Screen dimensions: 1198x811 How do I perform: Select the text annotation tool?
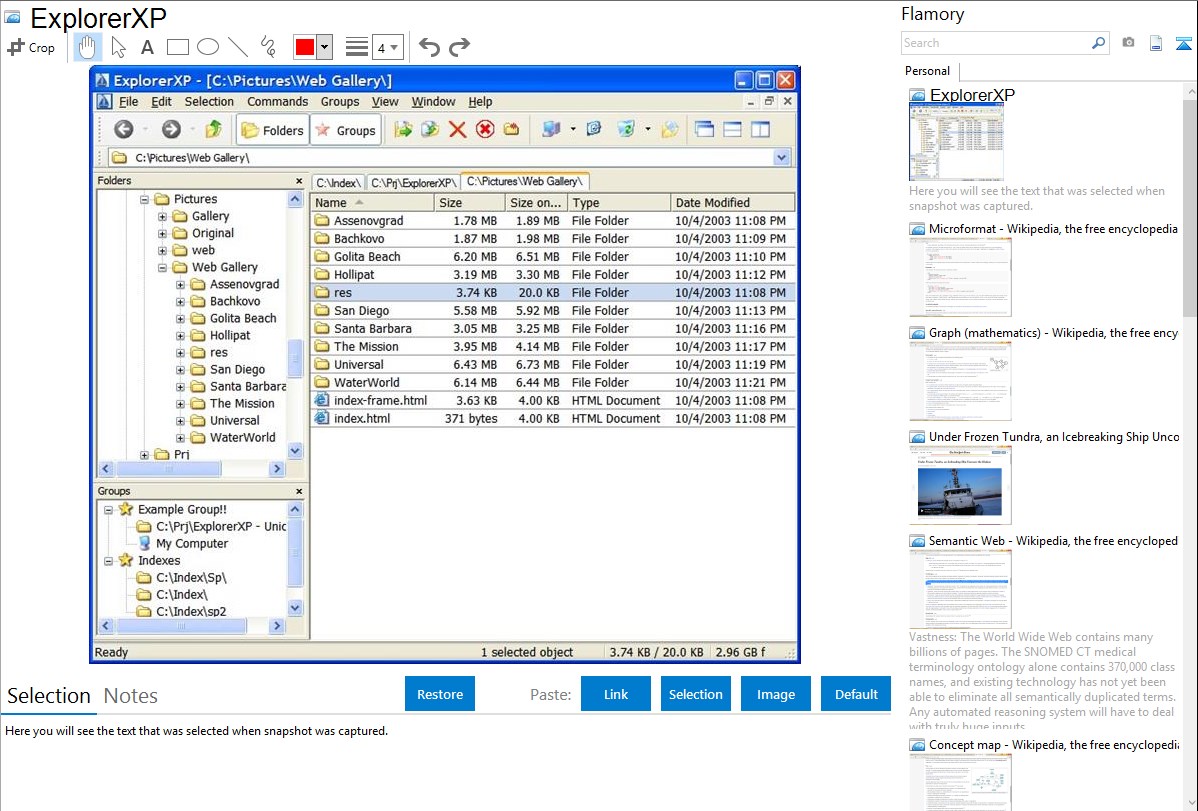[147, 47]
